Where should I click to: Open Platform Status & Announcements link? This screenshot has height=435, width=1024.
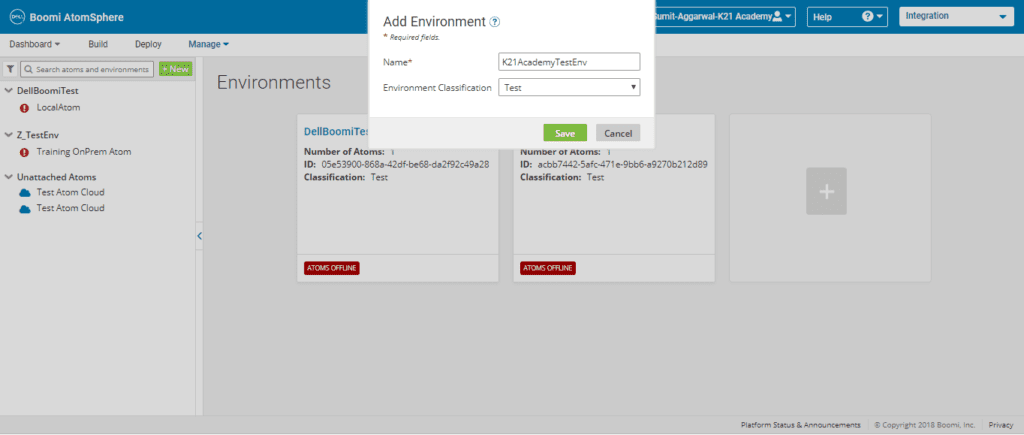(x=801, y=425)
